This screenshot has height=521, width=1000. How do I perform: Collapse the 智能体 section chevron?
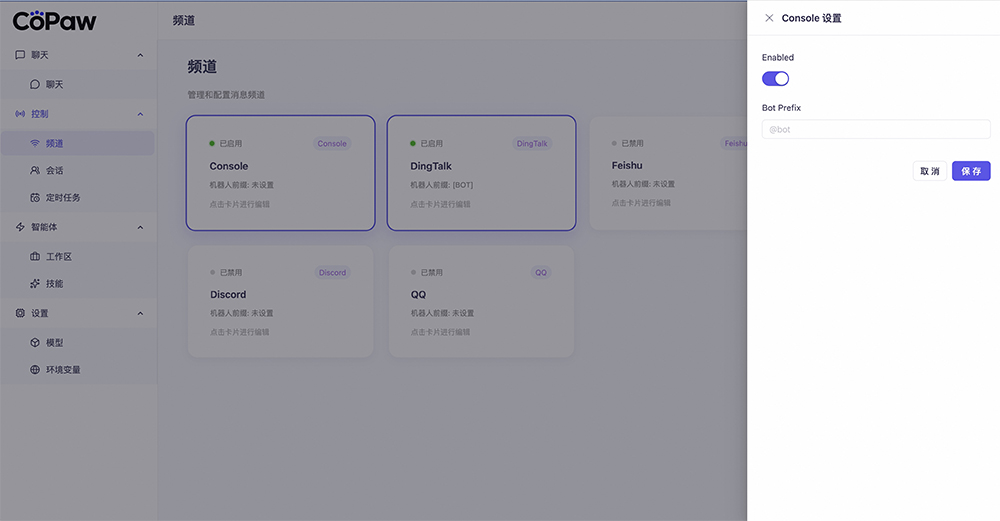[x=140, y=227]
